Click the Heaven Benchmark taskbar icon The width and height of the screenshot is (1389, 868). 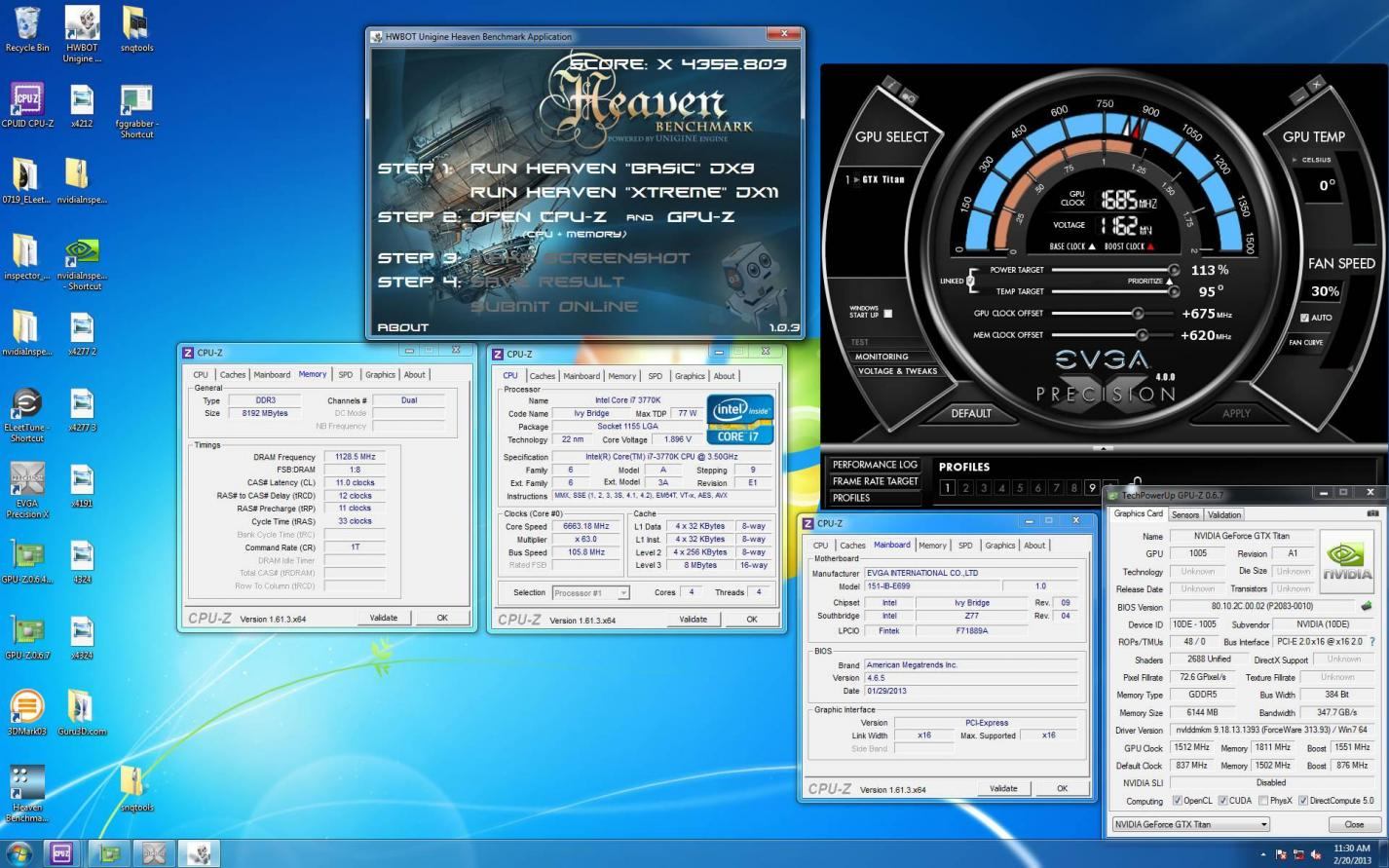[201, 853]
